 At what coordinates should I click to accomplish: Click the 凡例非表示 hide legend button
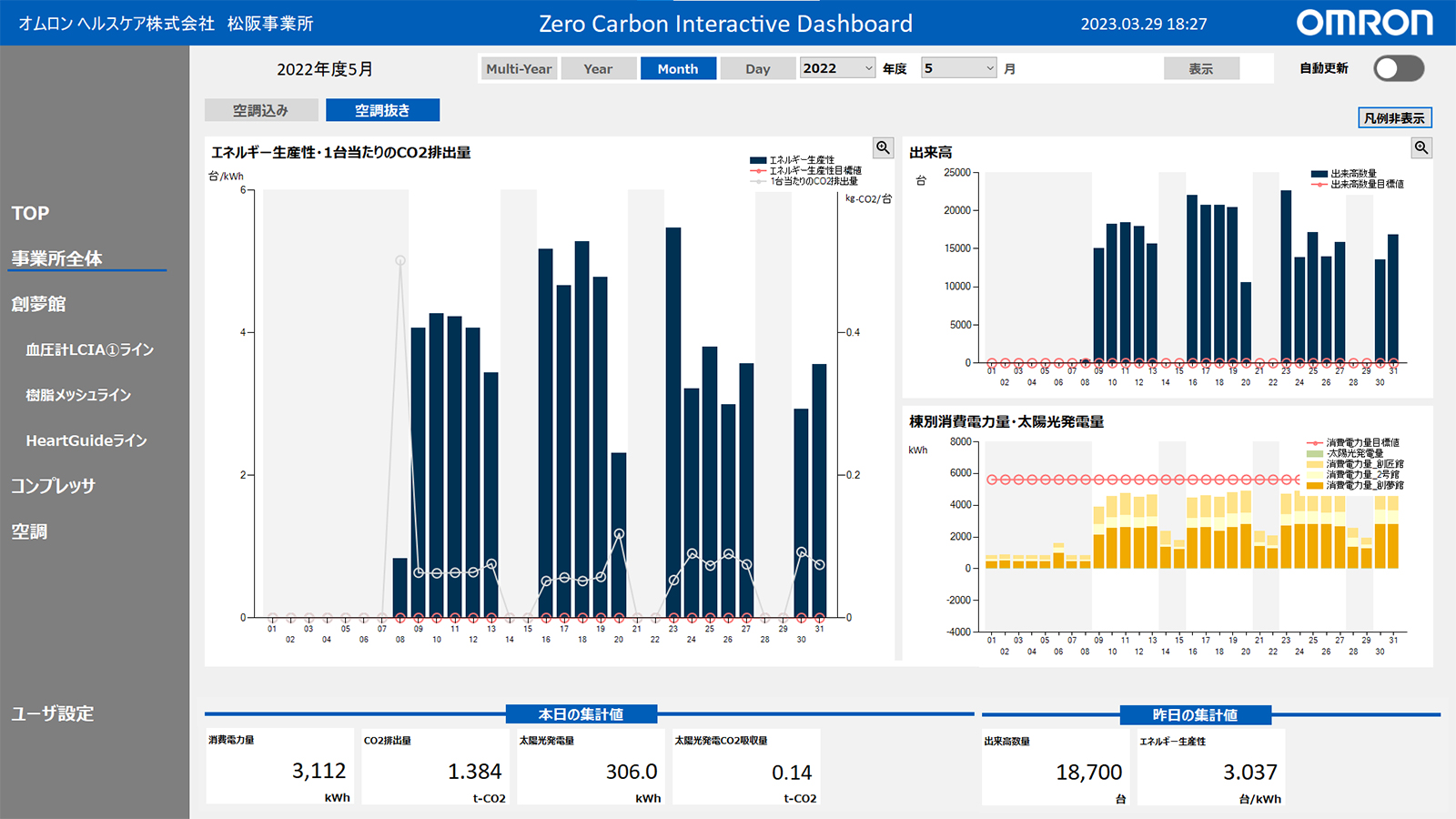tap(1394, 118)
